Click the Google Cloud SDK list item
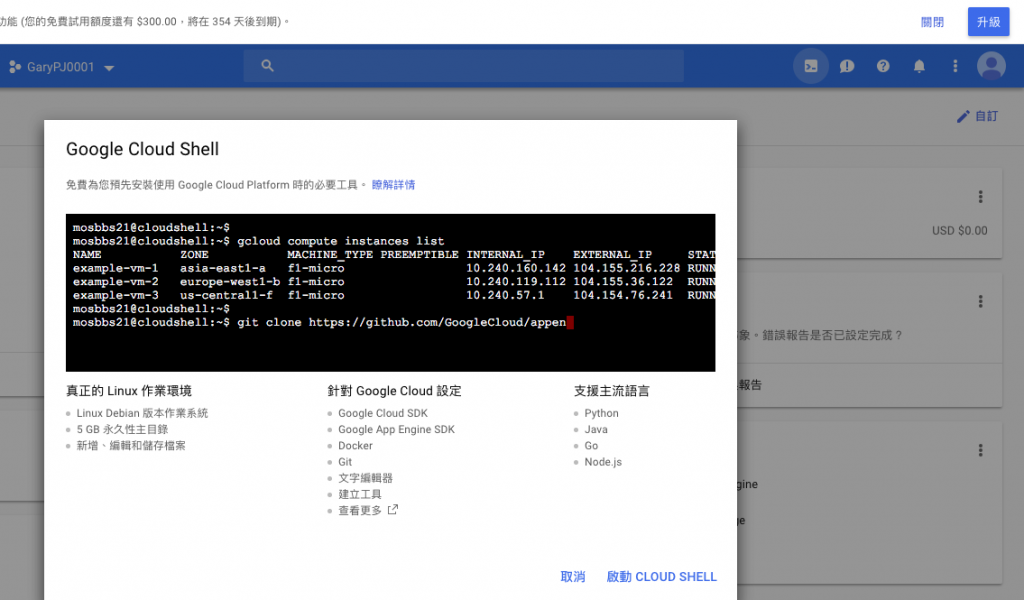Screen dimensions: 1024x600 383,413
